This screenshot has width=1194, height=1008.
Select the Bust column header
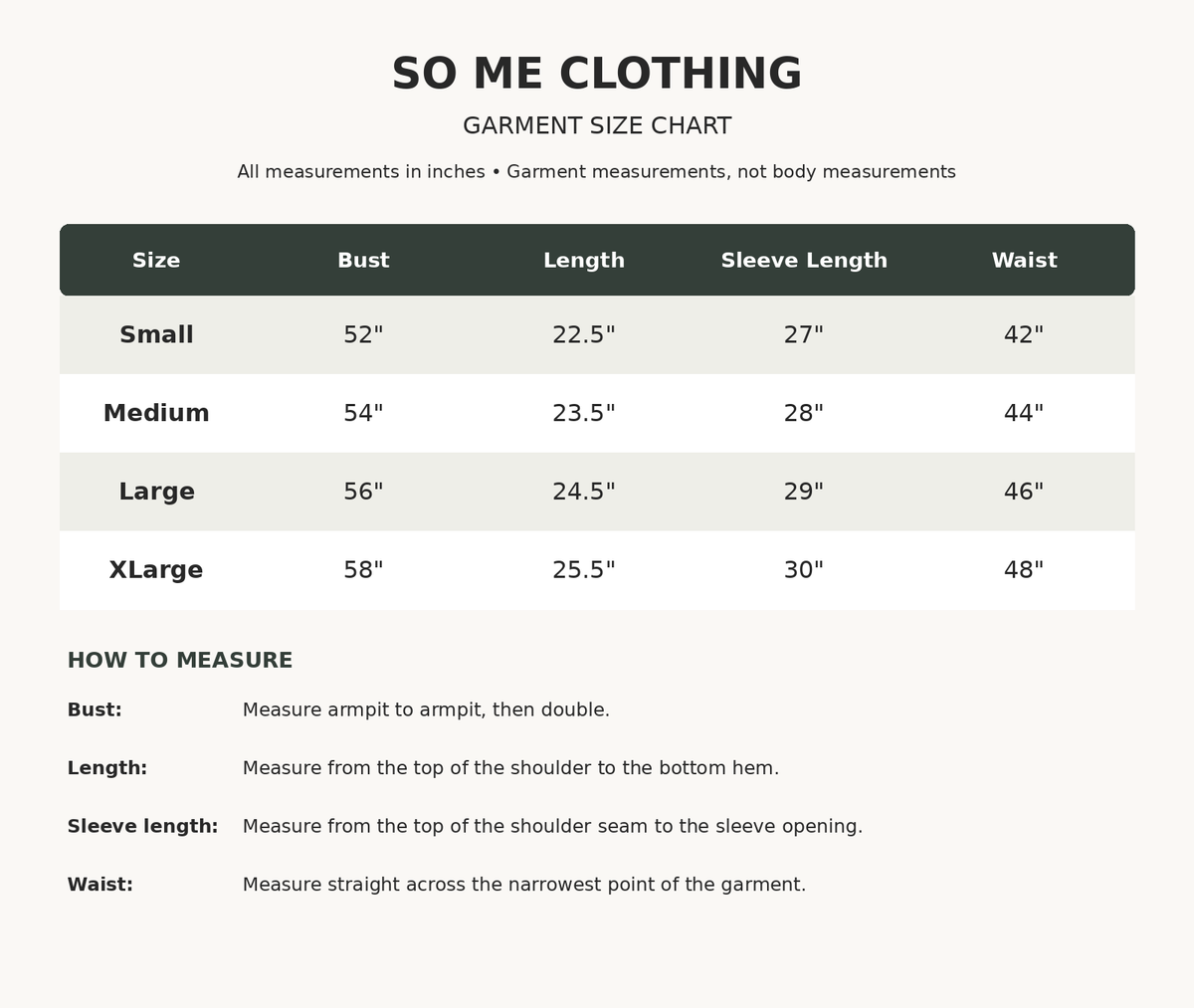point(363,261)
